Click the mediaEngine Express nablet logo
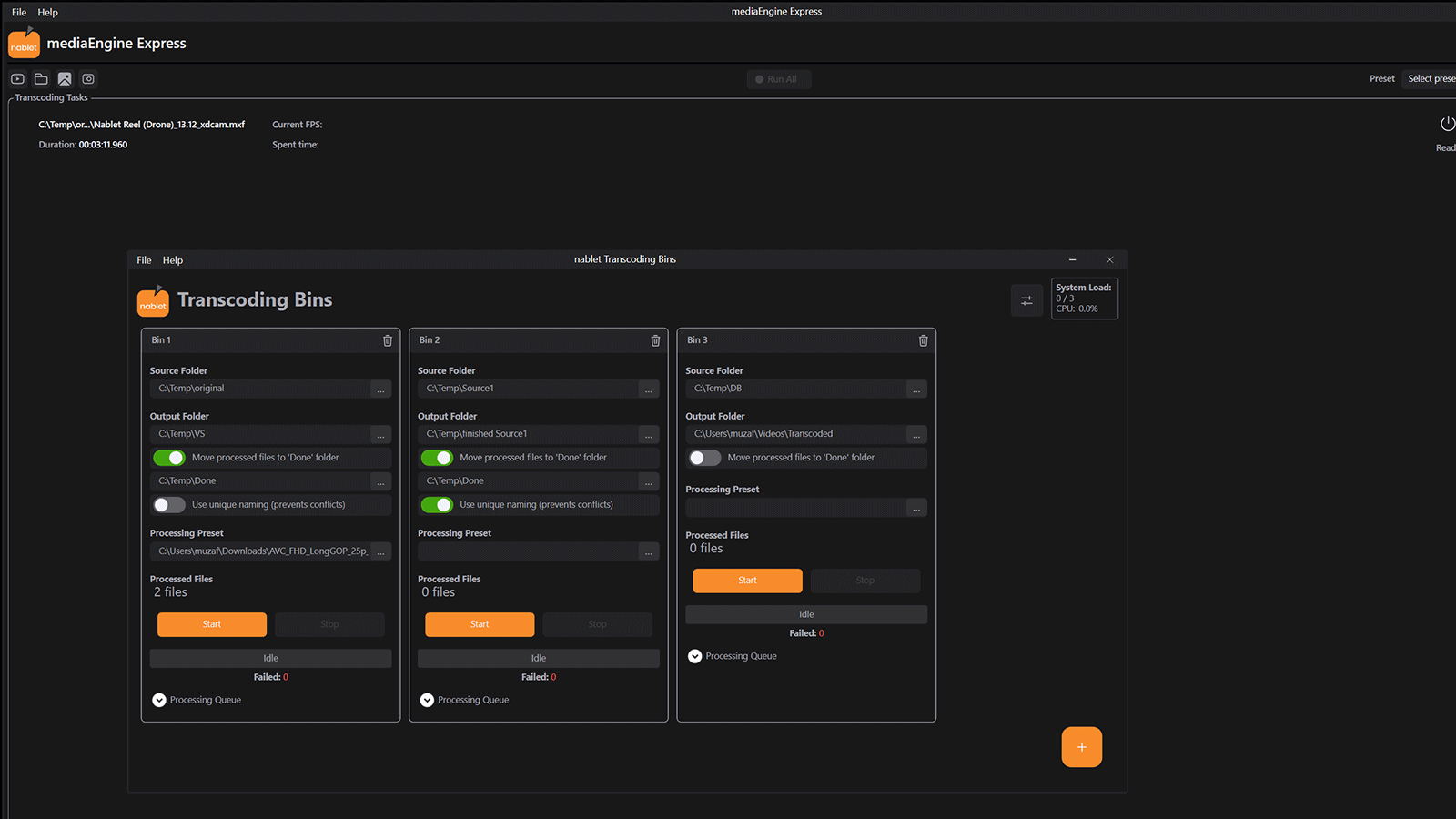Image resolution: width=1456 pixels, height=819 pixels. (x=24, y=43)
